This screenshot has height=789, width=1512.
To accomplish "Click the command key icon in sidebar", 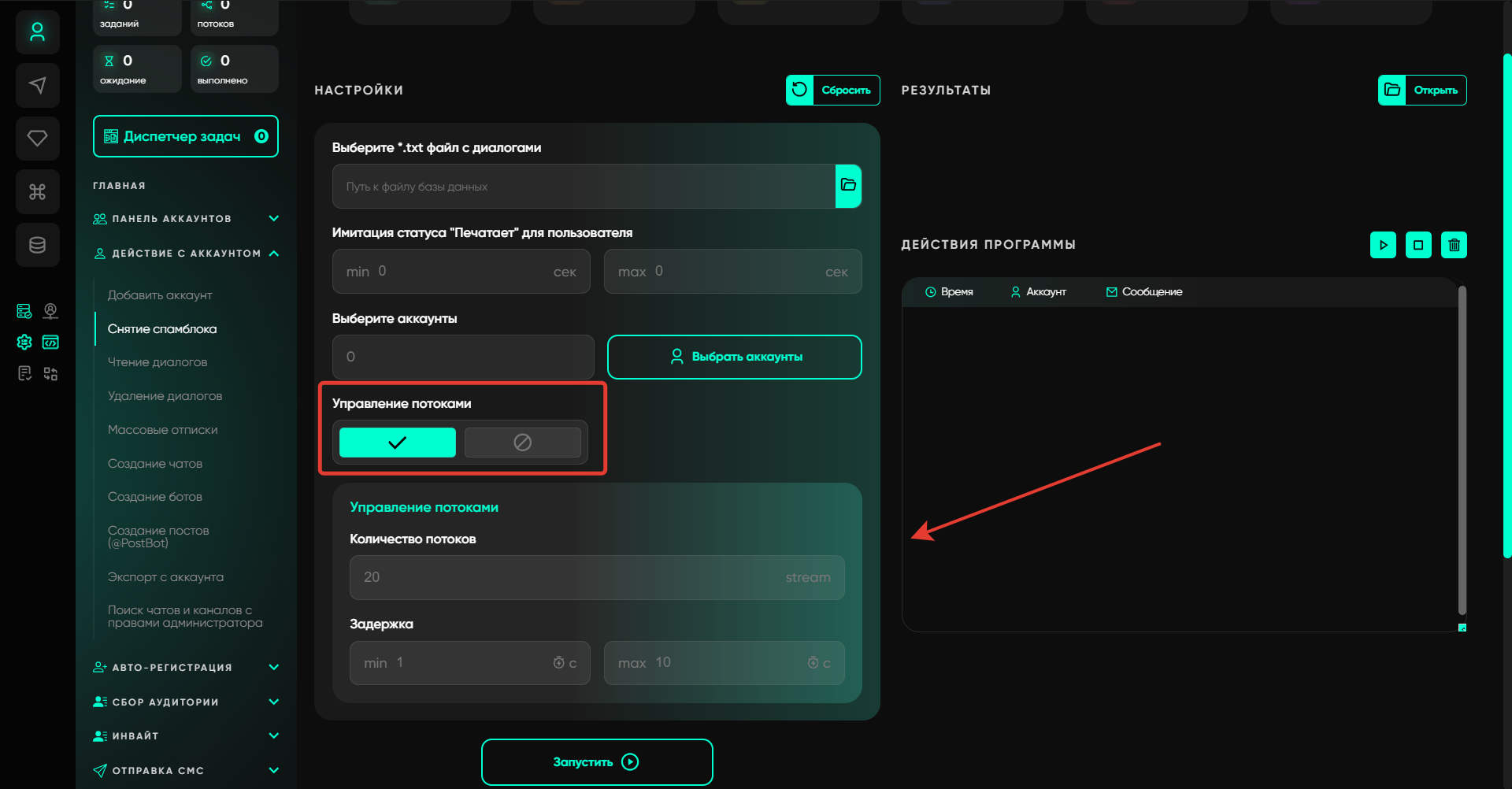I will (37, 191).
